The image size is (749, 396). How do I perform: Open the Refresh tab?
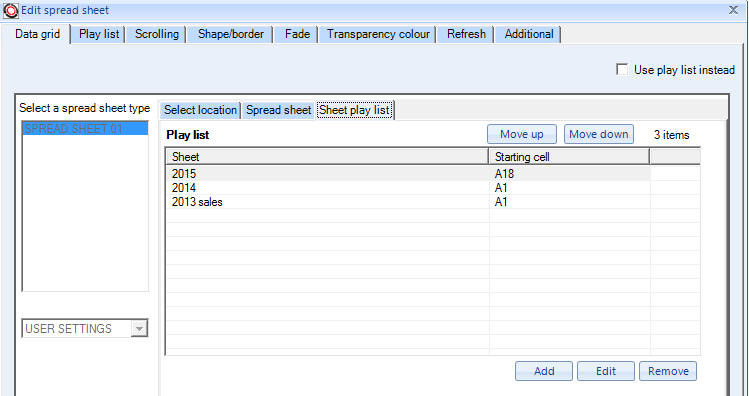point(466,34)
